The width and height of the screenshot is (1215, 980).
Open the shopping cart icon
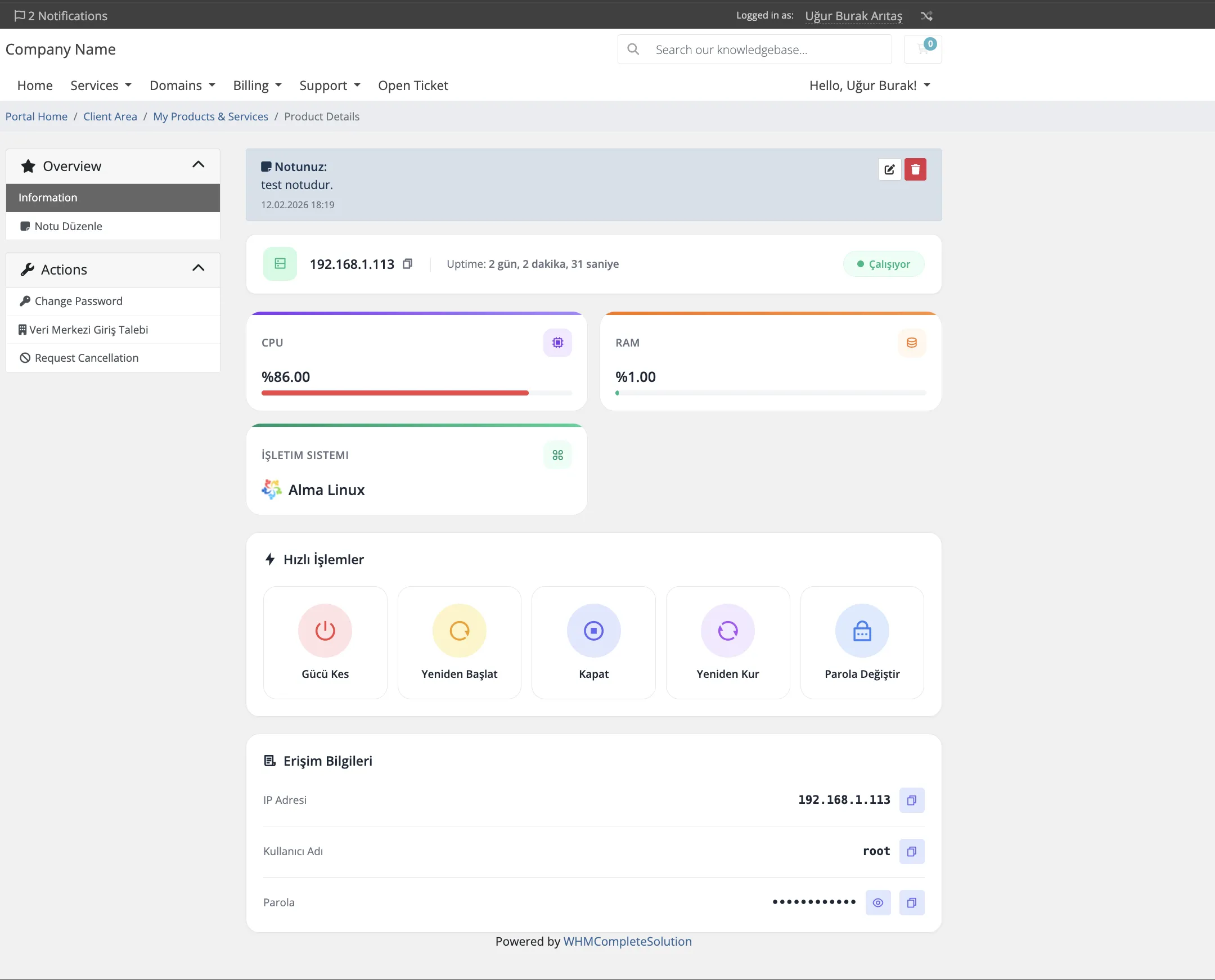923,49
